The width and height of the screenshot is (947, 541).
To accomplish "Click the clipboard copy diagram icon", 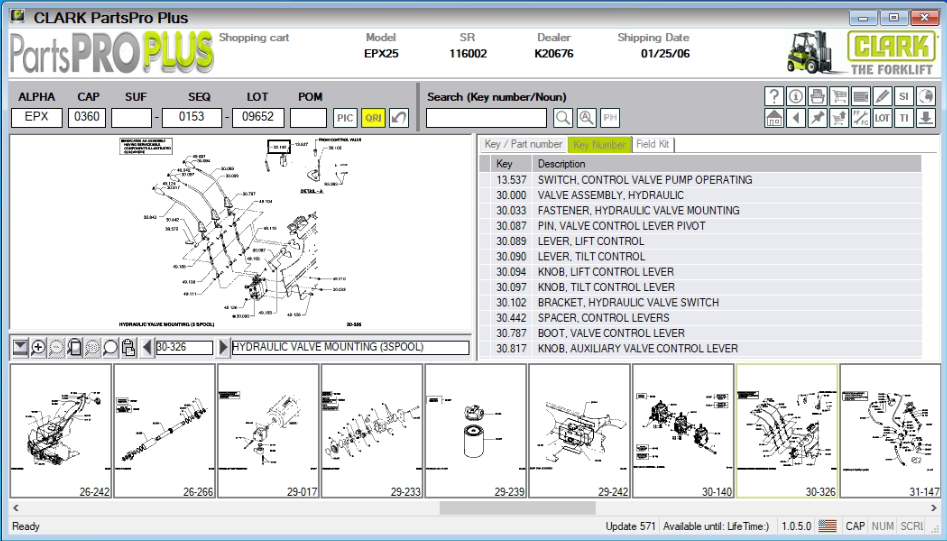I will tap(128, 347).
